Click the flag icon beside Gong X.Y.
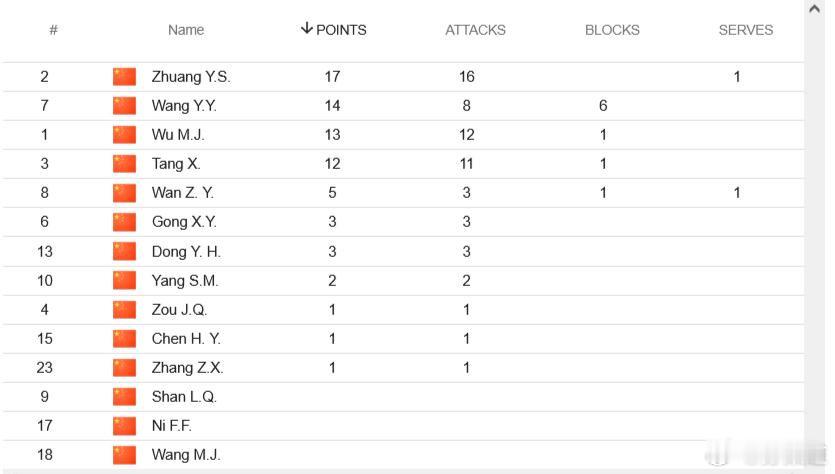Screen dimensions: 835x474 point(124,222)
